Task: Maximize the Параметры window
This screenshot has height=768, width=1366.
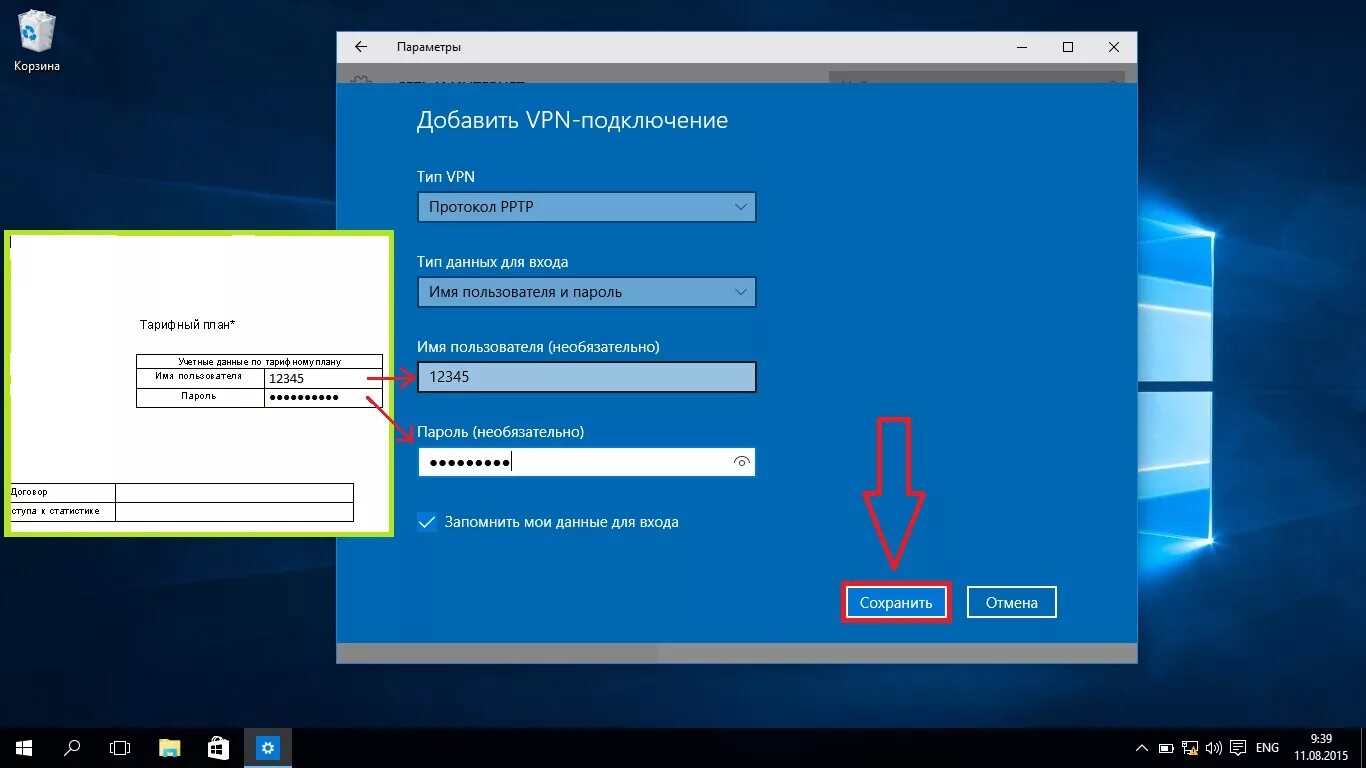Action: click(1068, 47)
